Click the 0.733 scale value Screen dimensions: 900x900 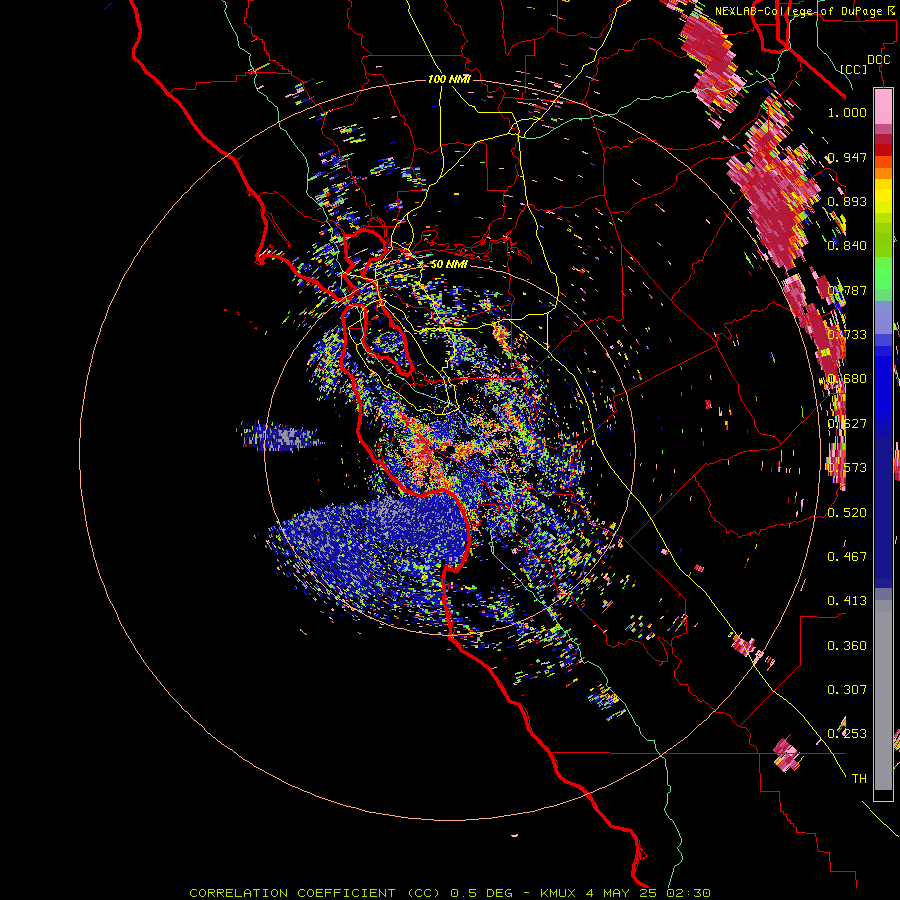pos(847,335)
